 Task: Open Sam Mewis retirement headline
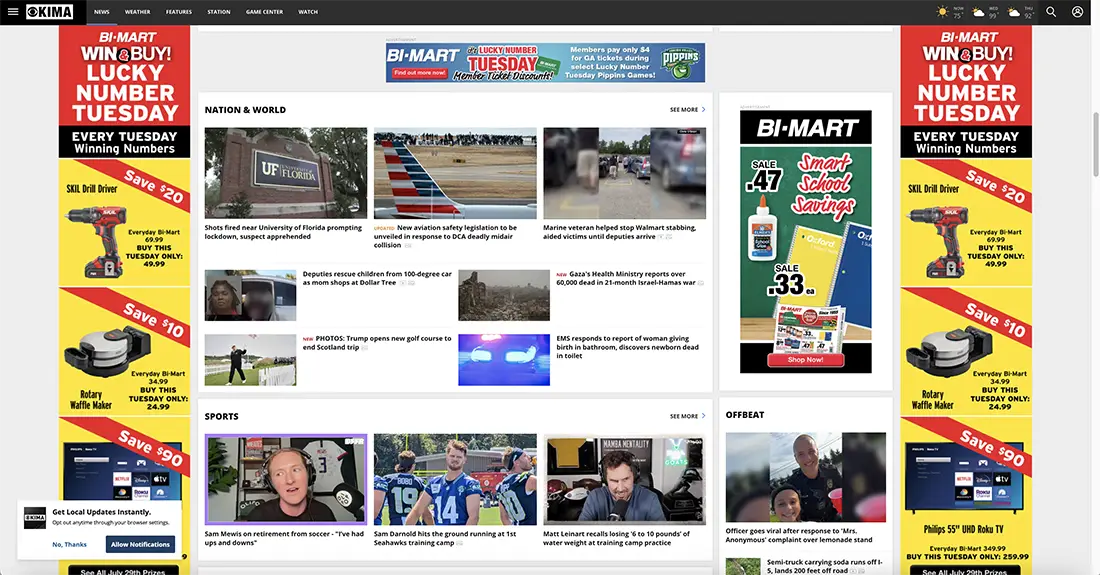click(284, 538)
